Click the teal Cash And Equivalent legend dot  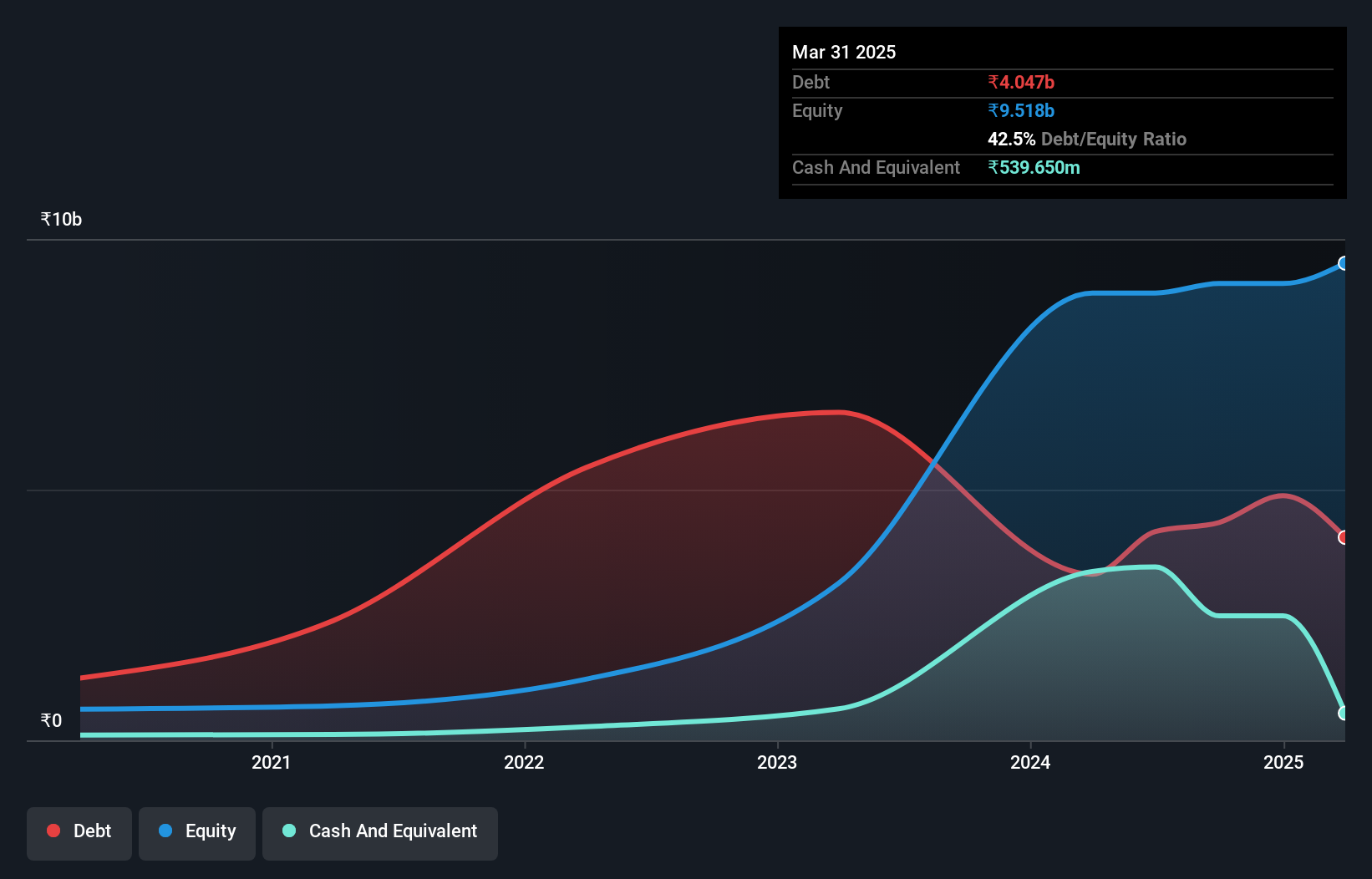coord(289,831)
